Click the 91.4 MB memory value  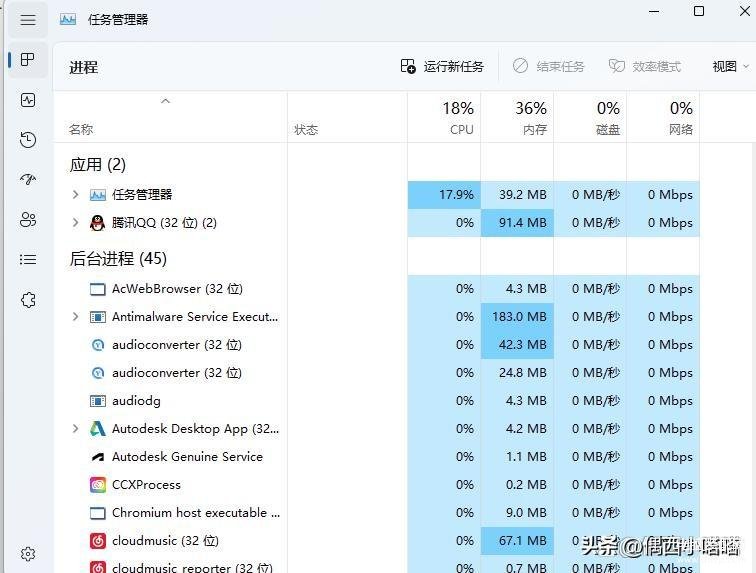pyautogui.click(x=523, y=223)
